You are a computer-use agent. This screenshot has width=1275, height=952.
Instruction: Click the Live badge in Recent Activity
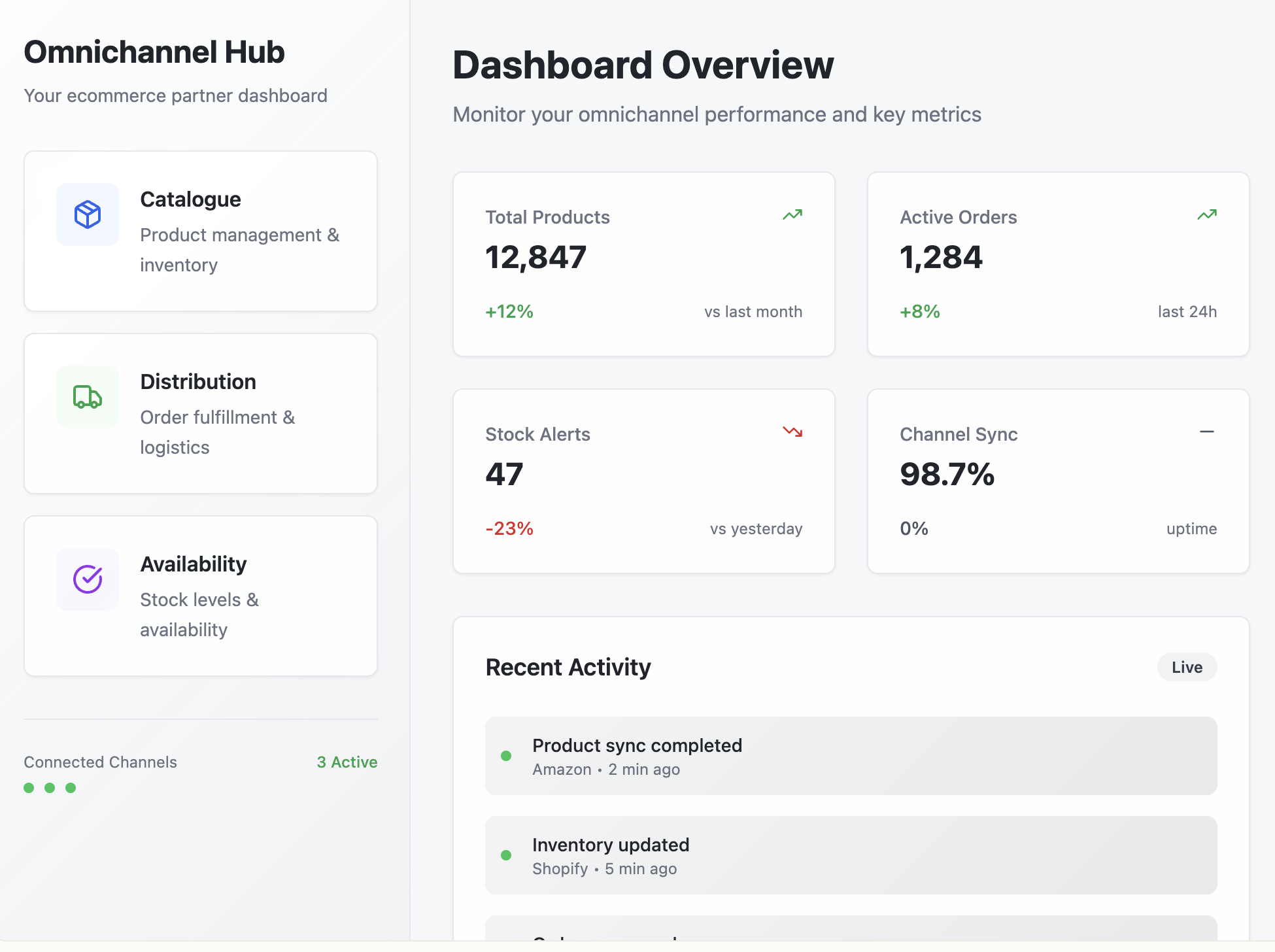click(1187, 667)
